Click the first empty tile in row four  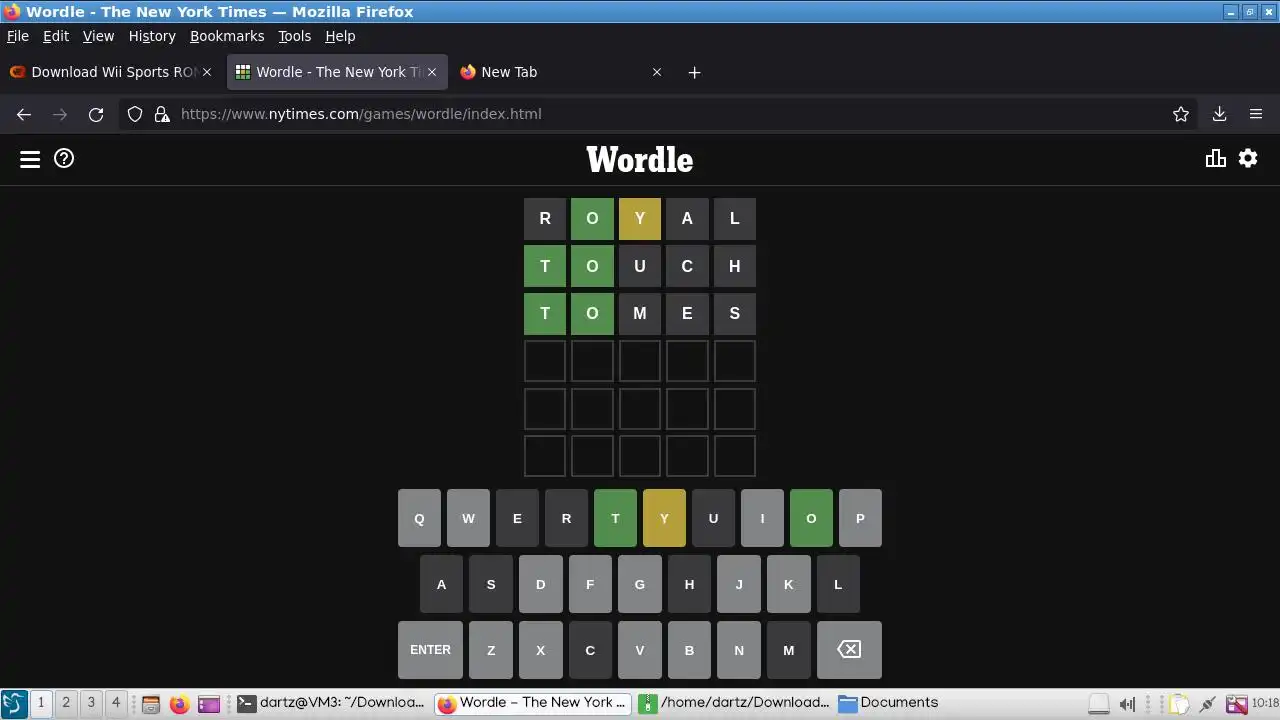pos(545,361)
